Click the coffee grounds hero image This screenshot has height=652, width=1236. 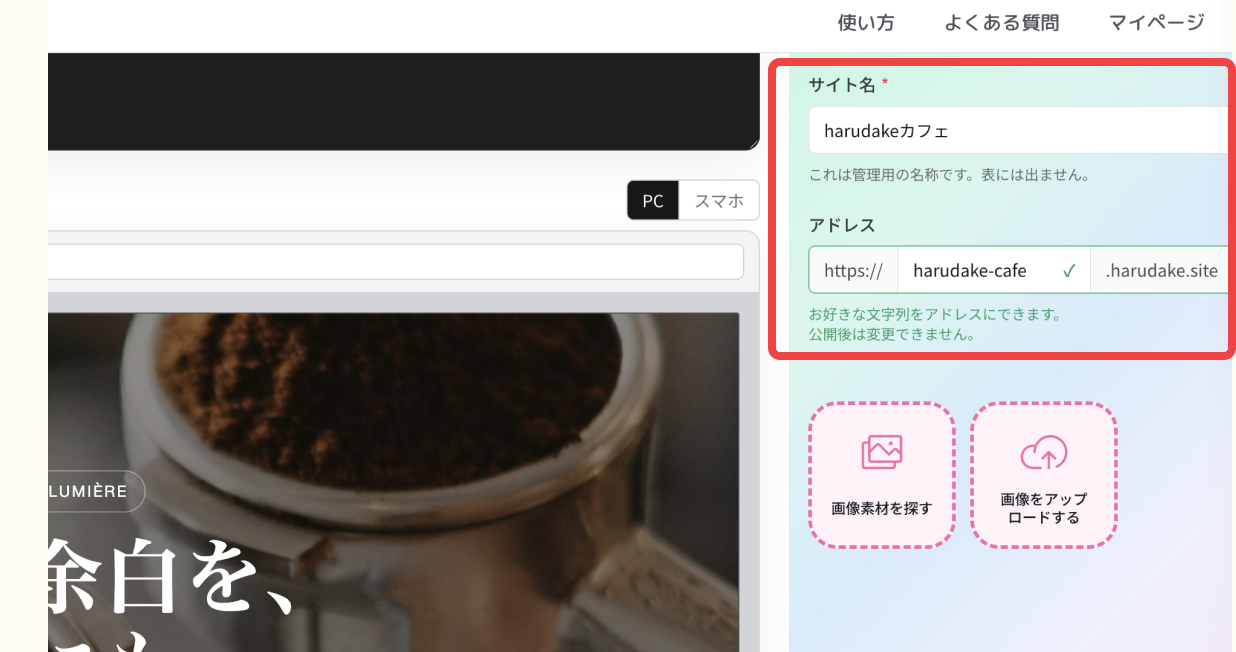[393, 482]
